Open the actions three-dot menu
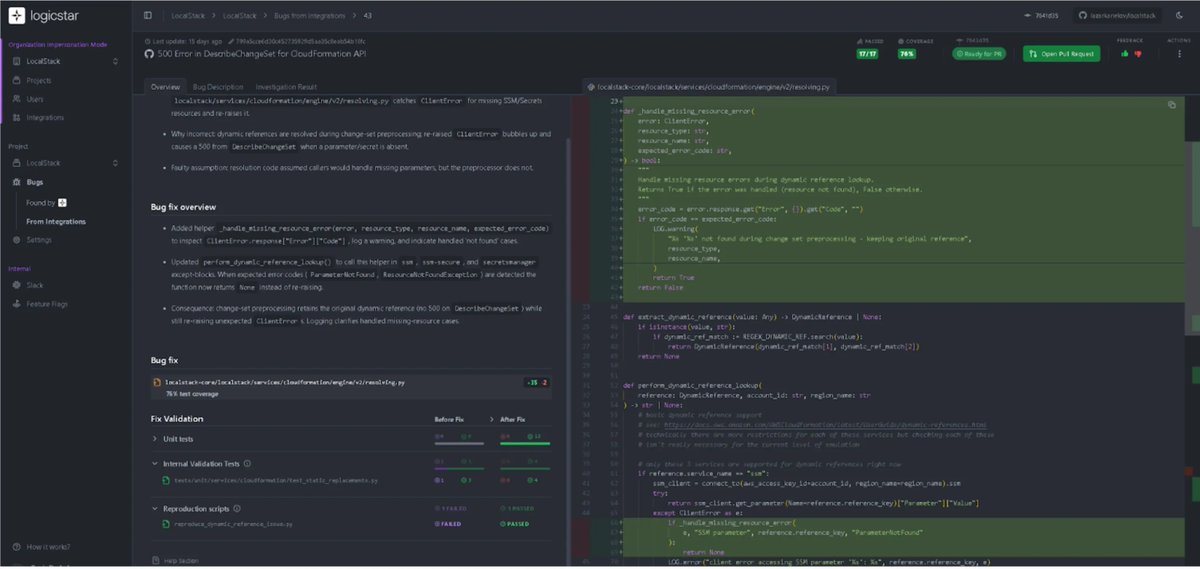The image size is (1200, 569). (1177, 54)
